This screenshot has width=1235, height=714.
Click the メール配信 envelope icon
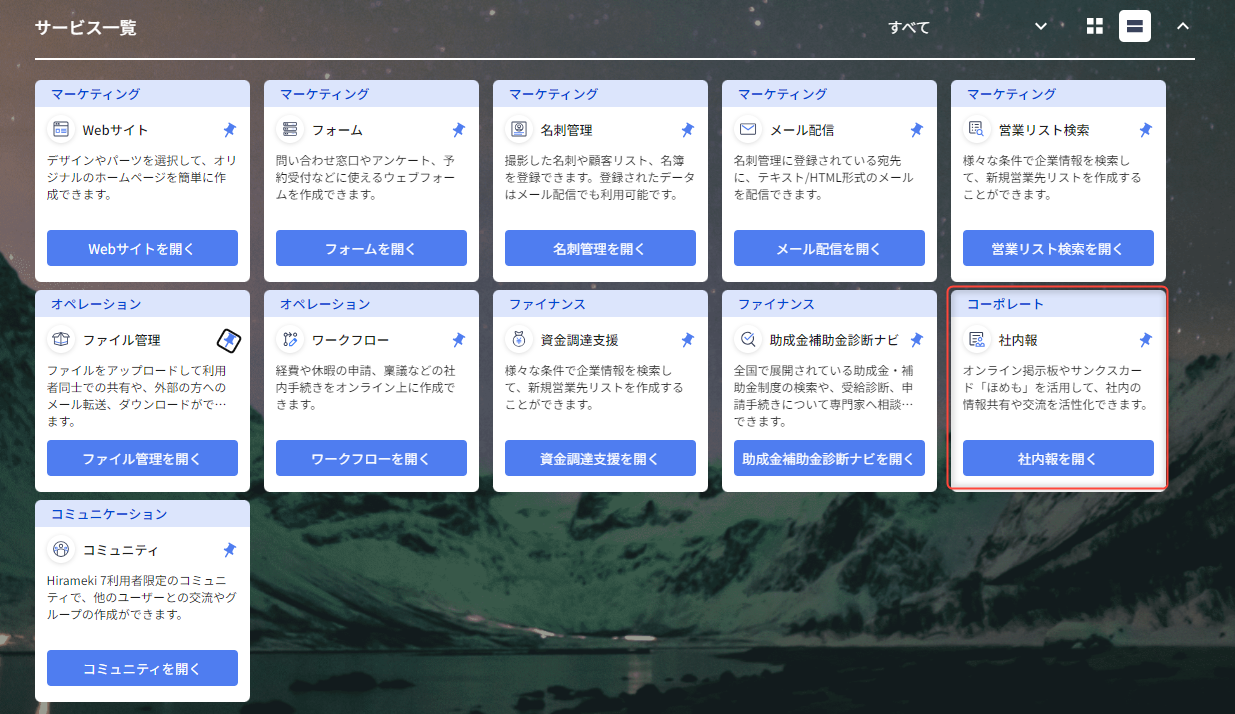[748, 130]
